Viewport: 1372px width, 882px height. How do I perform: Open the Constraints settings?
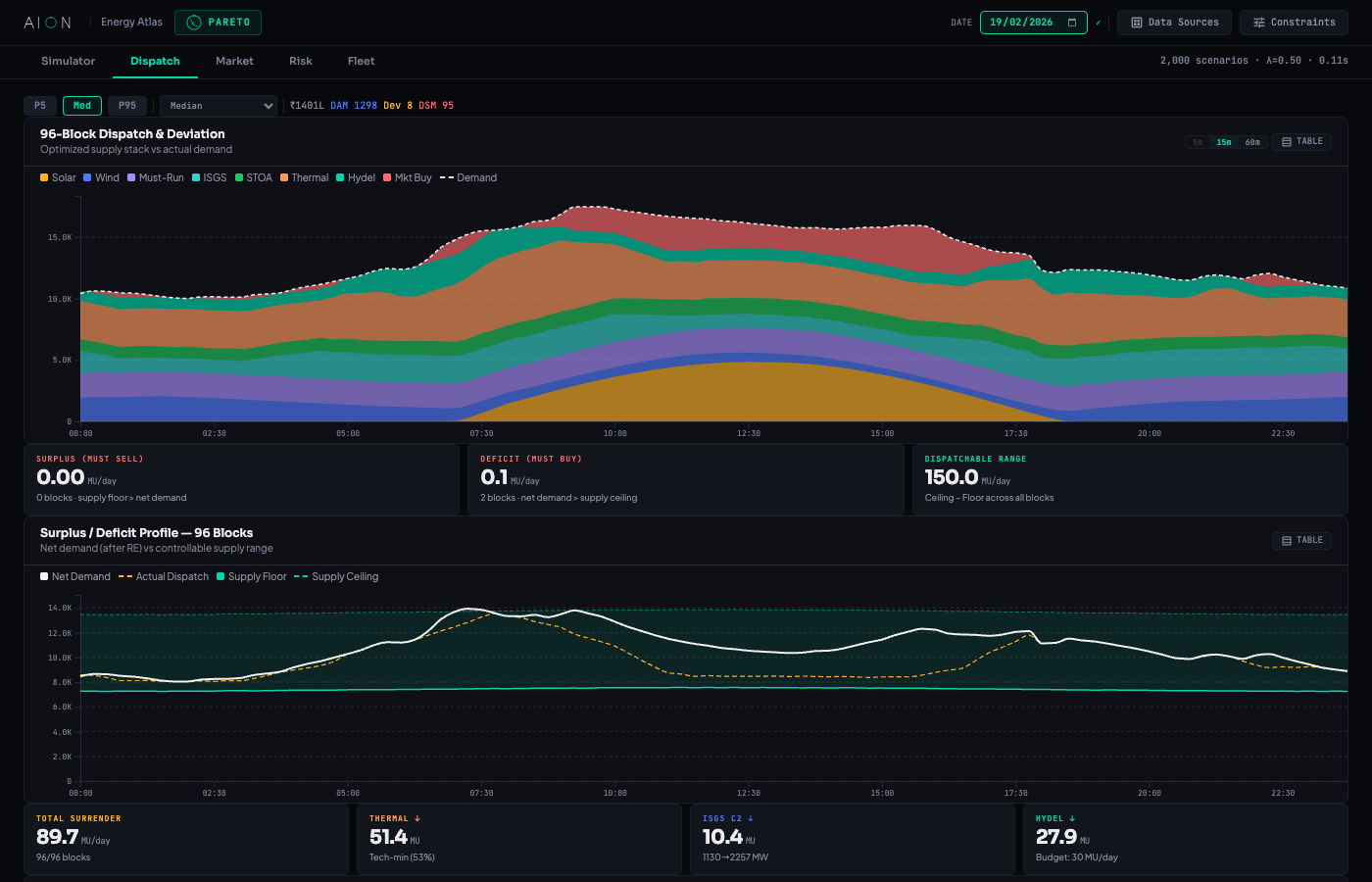click(x=1294, y=22)
